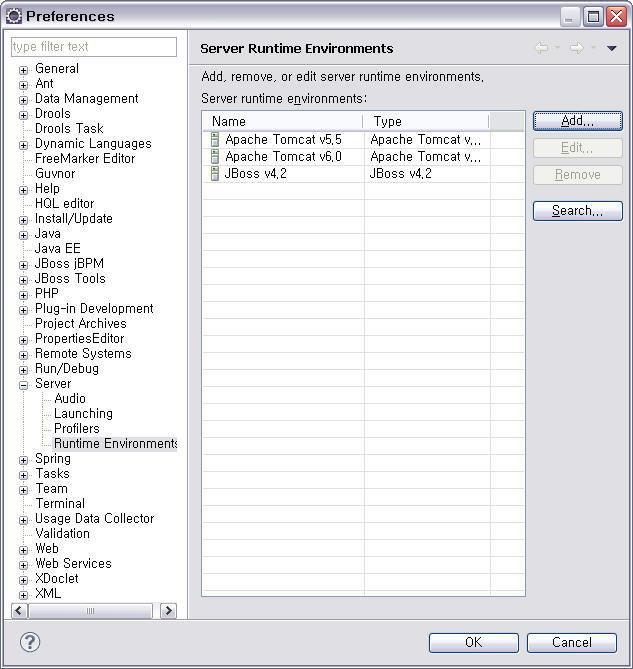Screen dimensions: 633x669
Task: Click the horizontal scrollbar thumb
Action: coord(90,611)
